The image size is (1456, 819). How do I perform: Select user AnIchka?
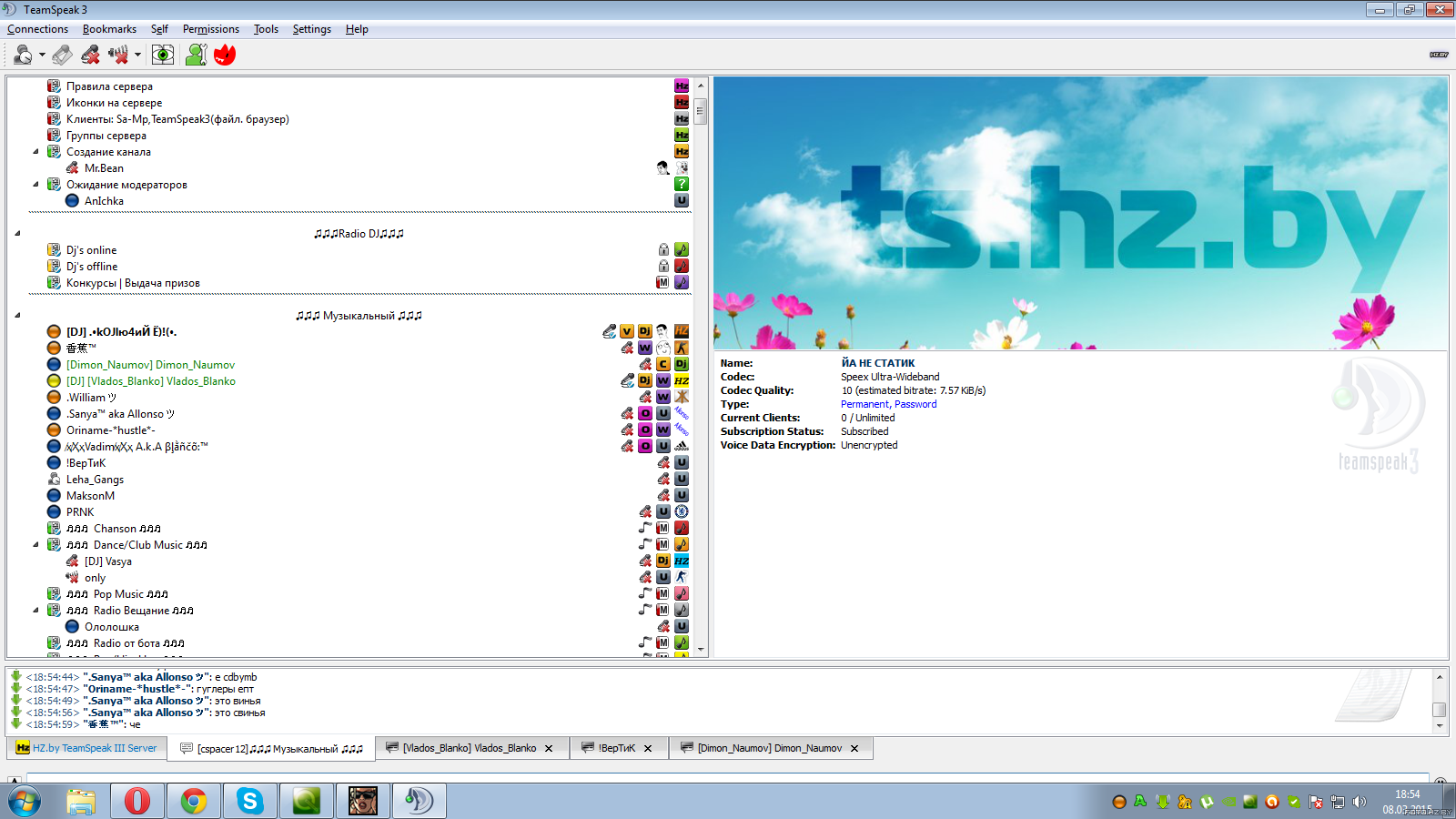coord(104,201)
